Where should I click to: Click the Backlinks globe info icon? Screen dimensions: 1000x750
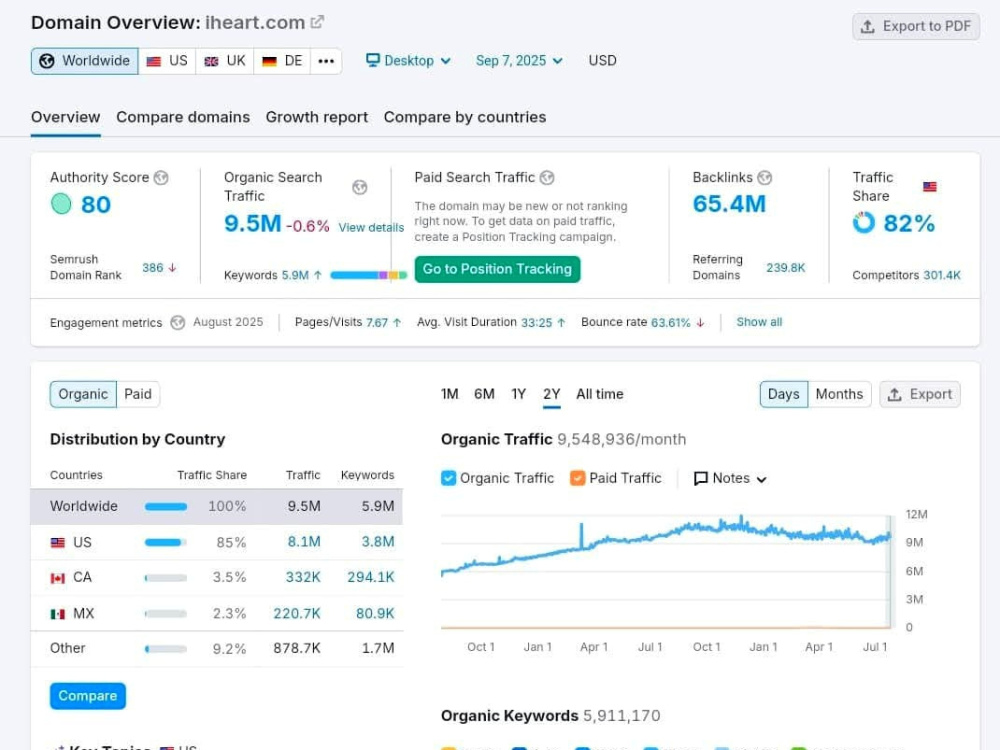[765, 177]
